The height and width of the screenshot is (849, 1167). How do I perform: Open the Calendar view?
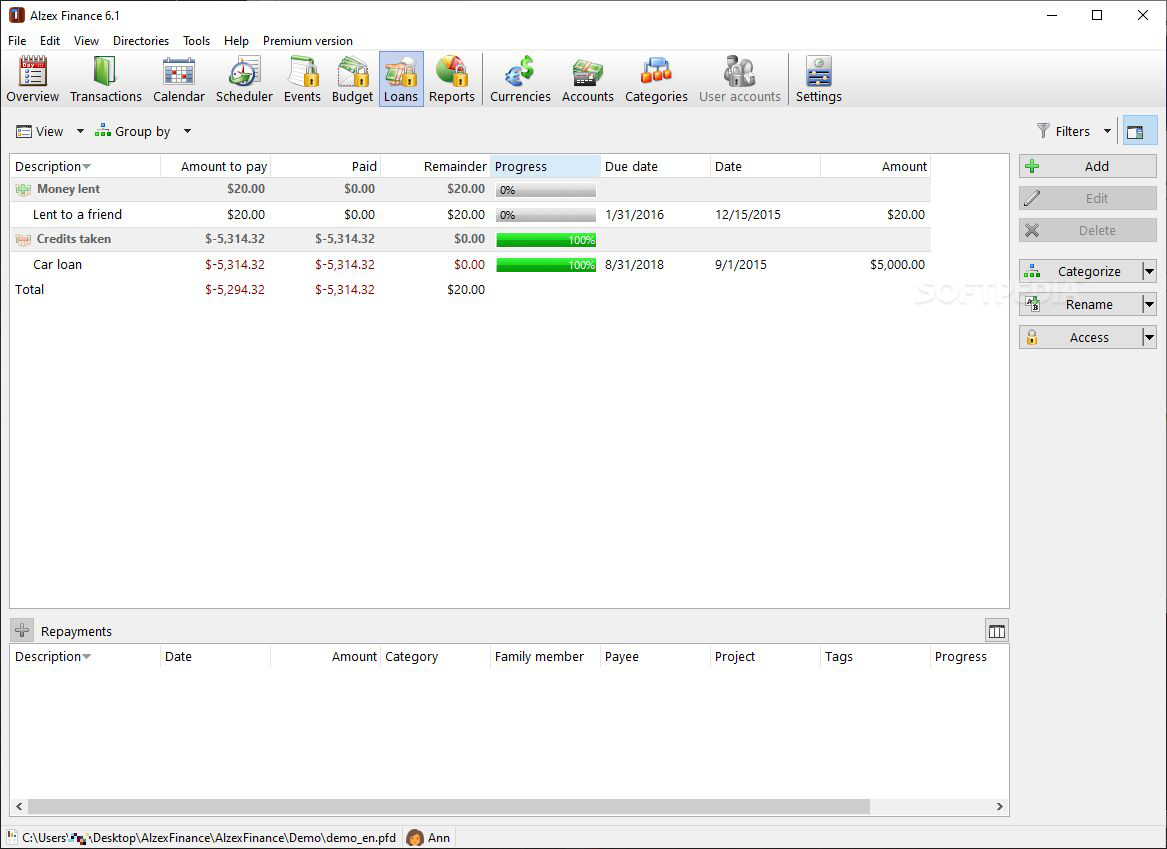(x=179, y=79)
